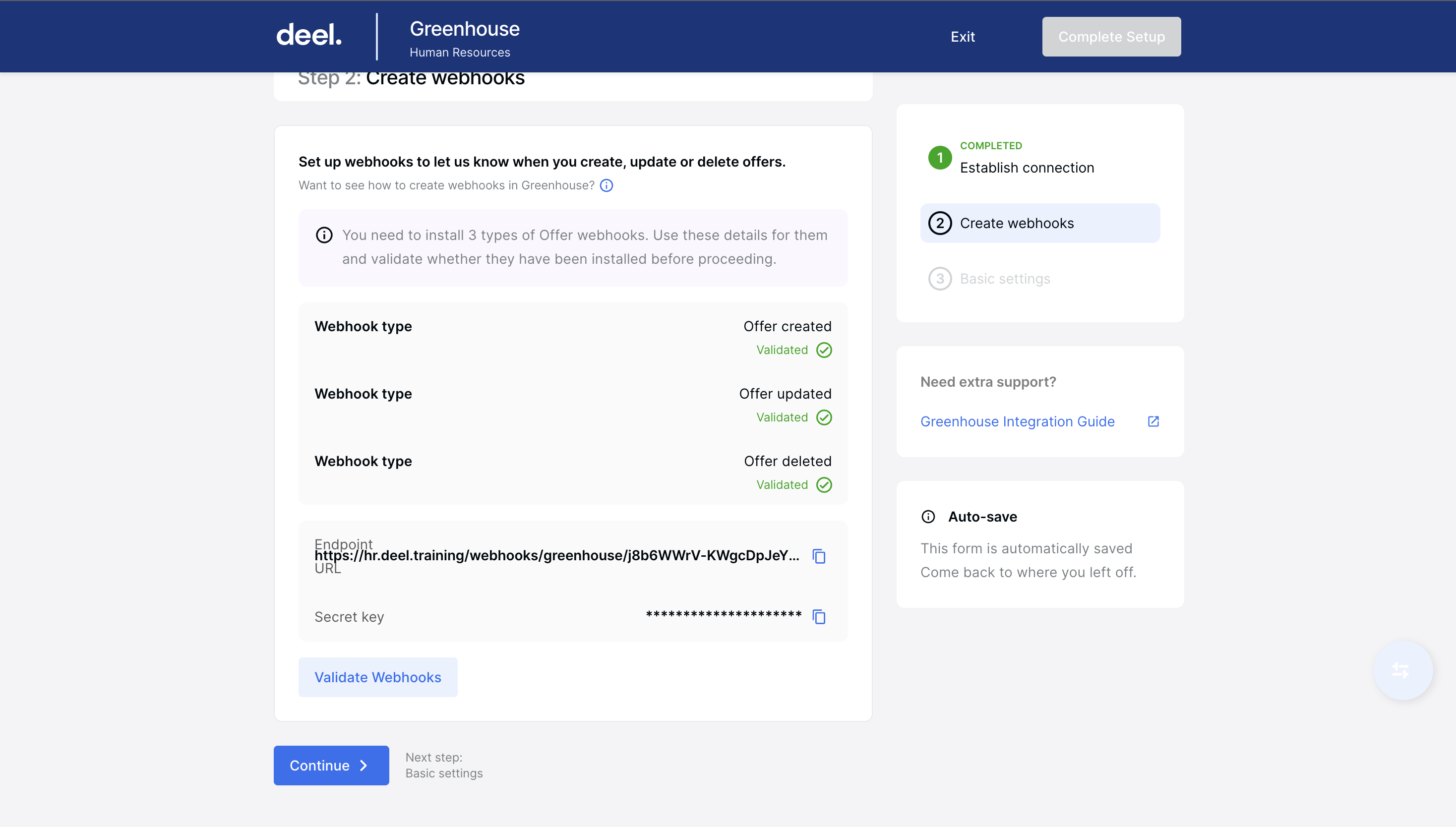
Task: Click step 3 number circle
Action: click(940, 279)
